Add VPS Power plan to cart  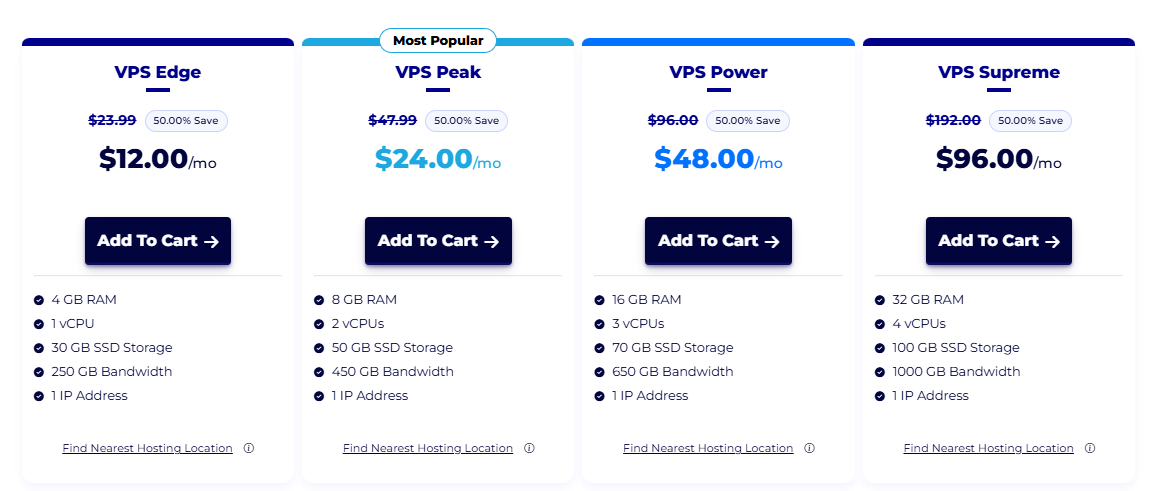point(718,241)
